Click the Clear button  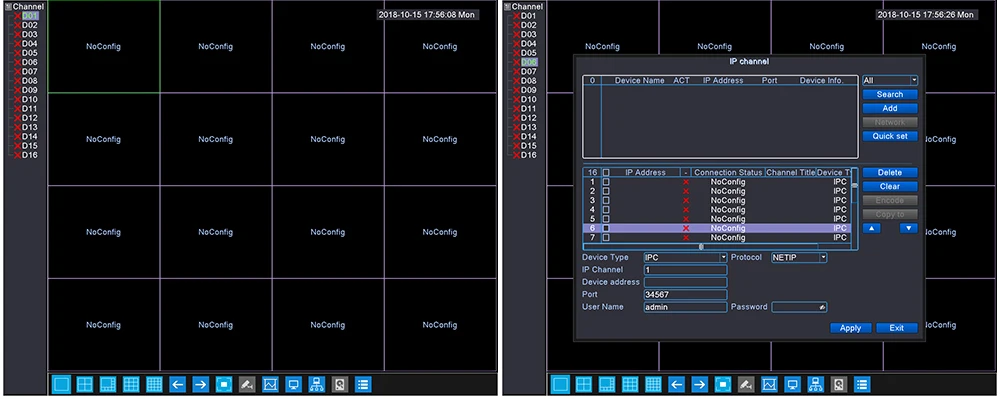(x=890, y=187)
